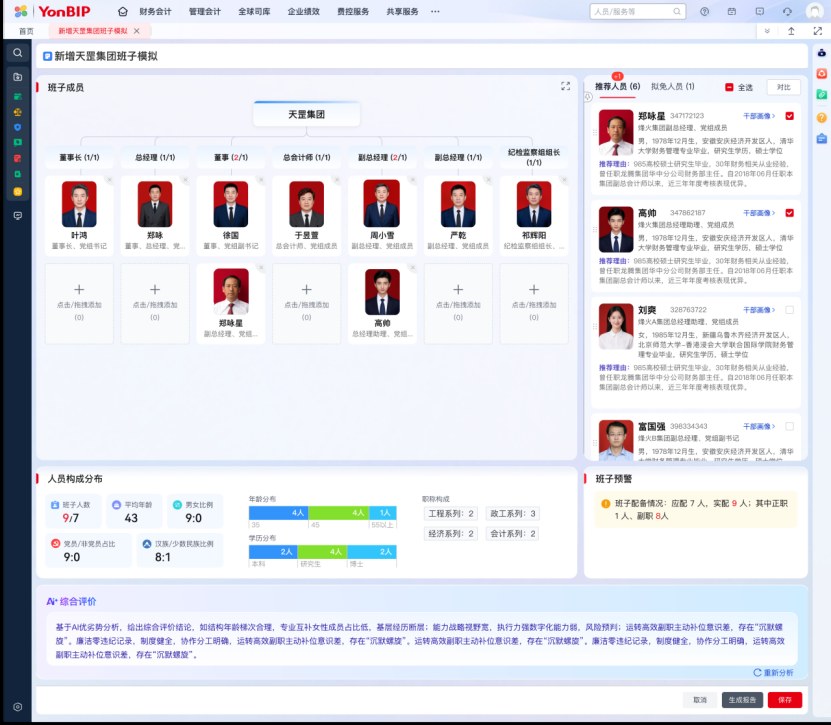831x725 pixels.
Task: Check the 富国强 recommendation checkbox
Action: pos(789,426)
